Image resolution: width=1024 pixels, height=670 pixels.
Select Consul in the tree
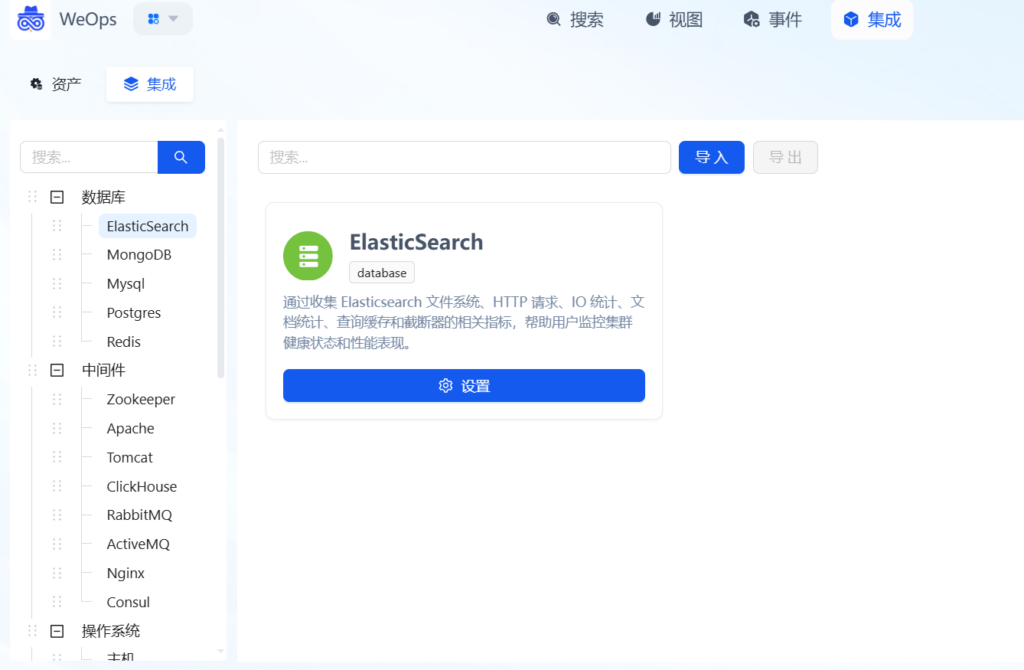point(128,602)
